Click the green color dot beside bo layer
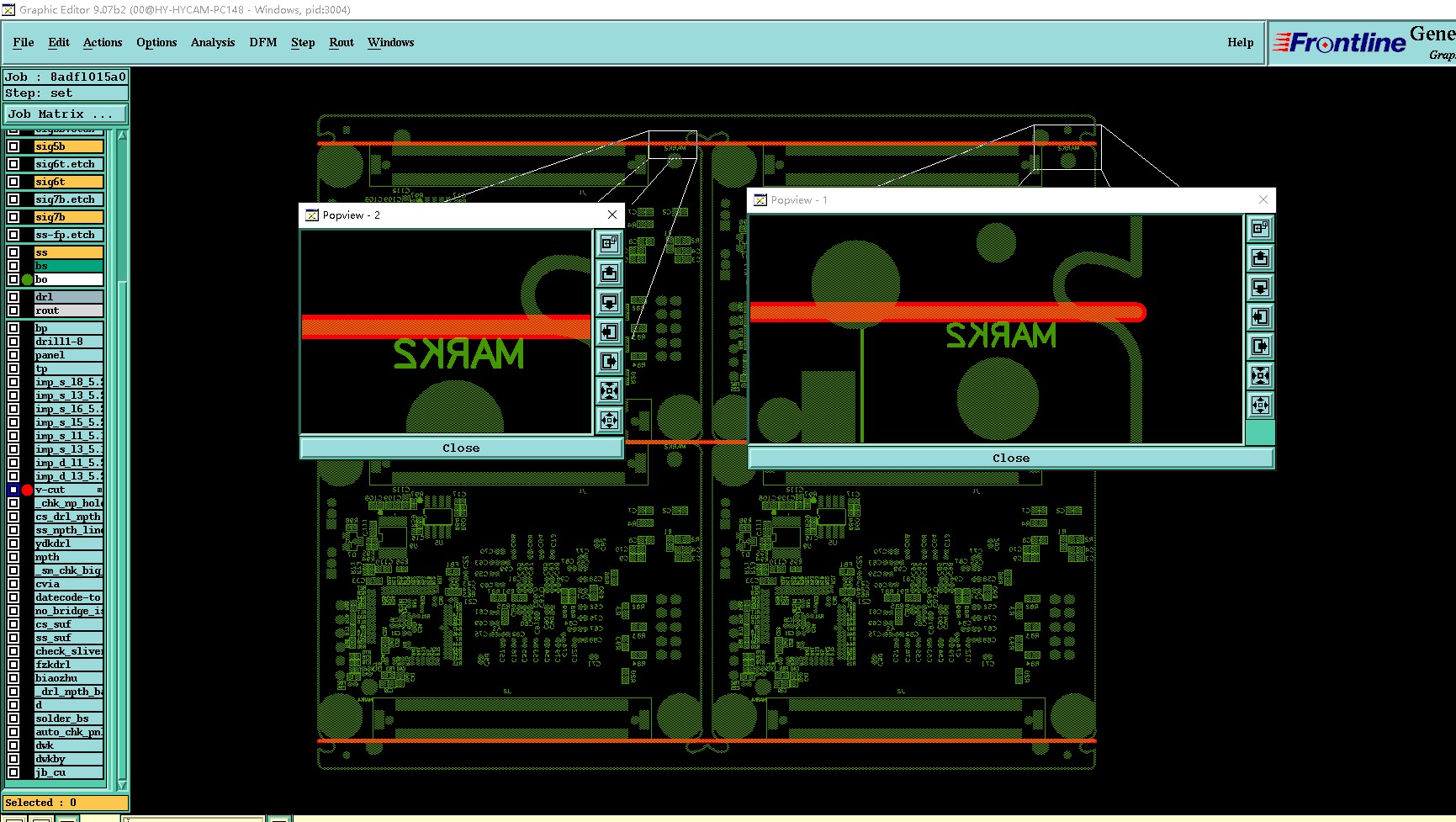This screenshot has height=822, width=1456. click(x=27, y=279)
